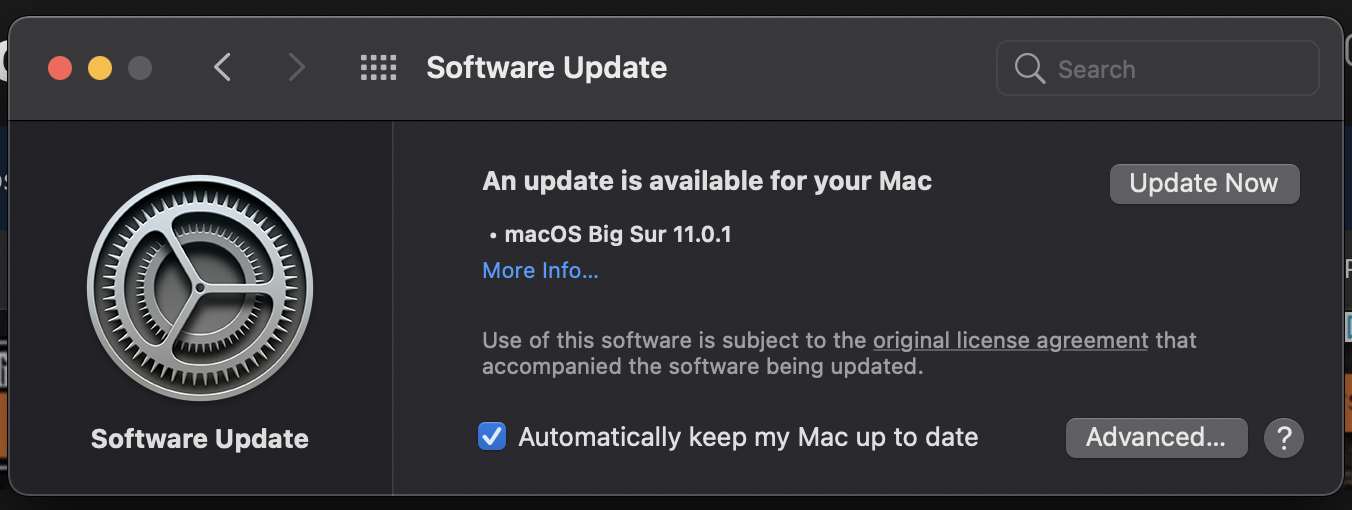Open help with the question mark button
Image resolution: width=1352 pixels, height=510 pixels.
(x=1284, y=437)
